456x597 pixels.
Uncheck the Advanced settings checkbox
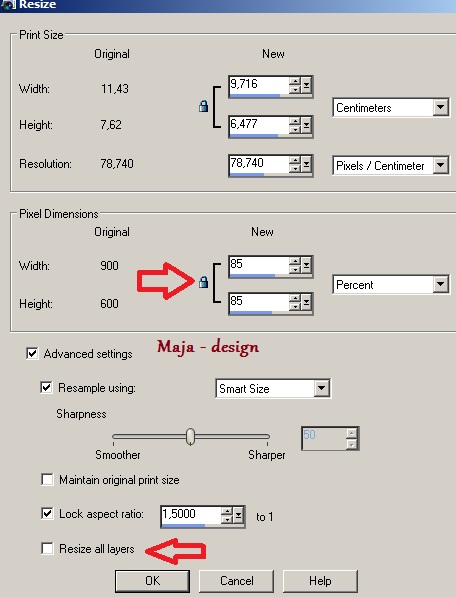pyautogui.click(x=32, y=353)
